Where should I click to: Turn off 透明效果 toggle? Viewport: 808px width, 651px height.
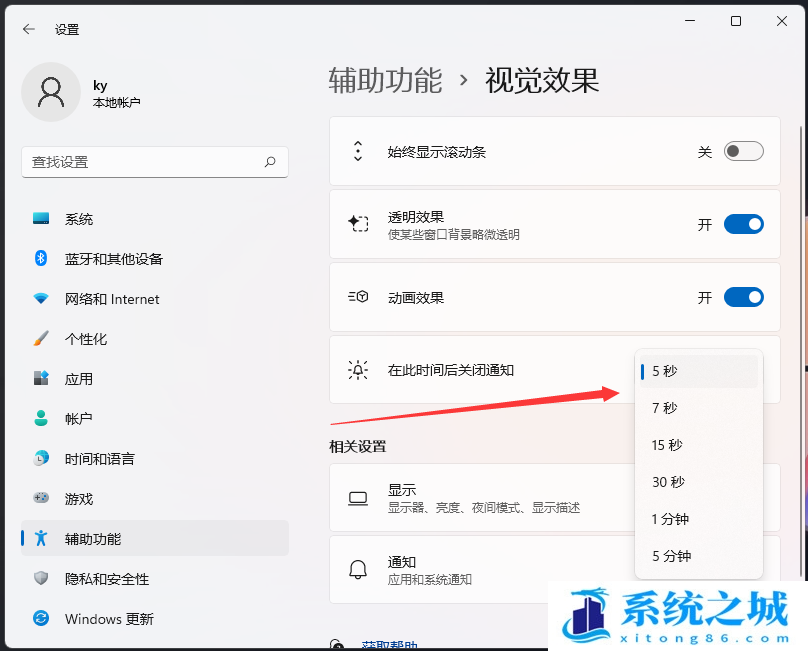[x=744, y=224]
